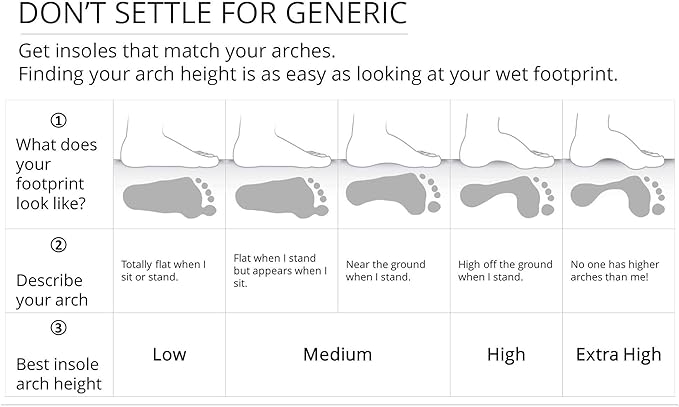This screenshot has height=407, width=679.
Task: Click the circled number 3 step icon
Action: [x=58, y=327]
